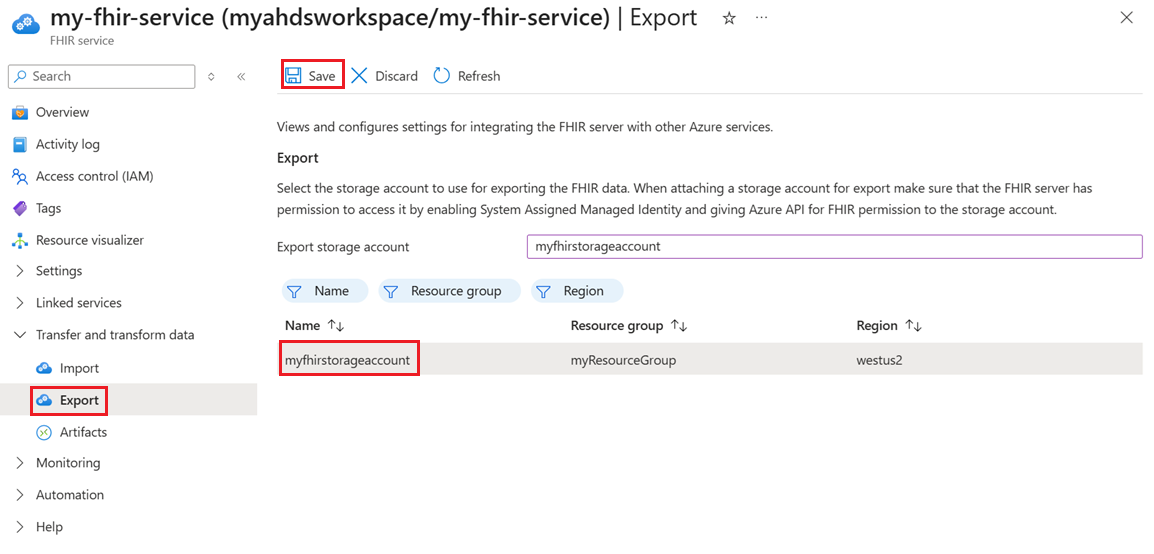Screen dimensions: 1154x554
Task: Click the westus2 region cell
Action: [x=879, y=361]
